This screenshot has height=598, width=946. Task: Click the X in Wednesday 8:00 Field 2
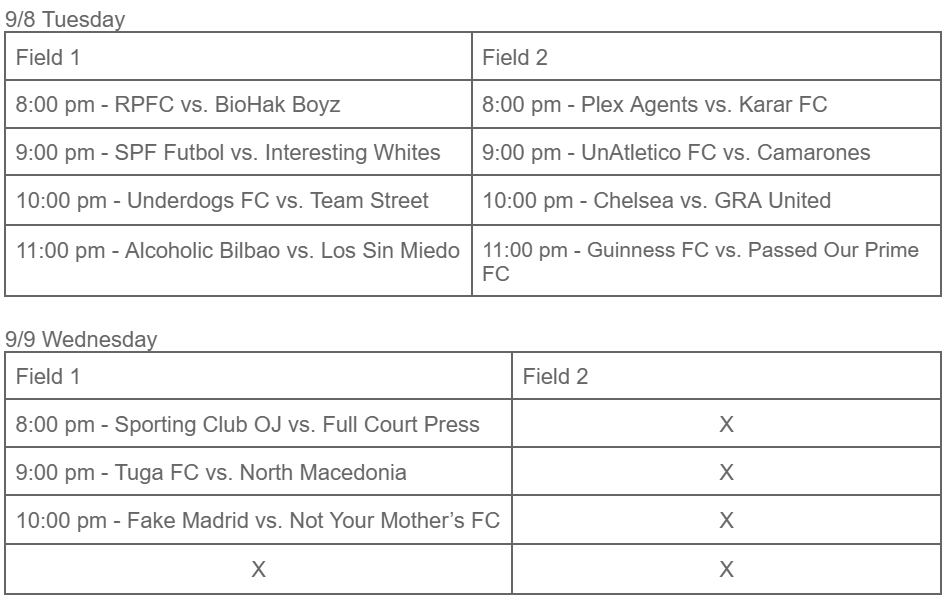[726, 424]
